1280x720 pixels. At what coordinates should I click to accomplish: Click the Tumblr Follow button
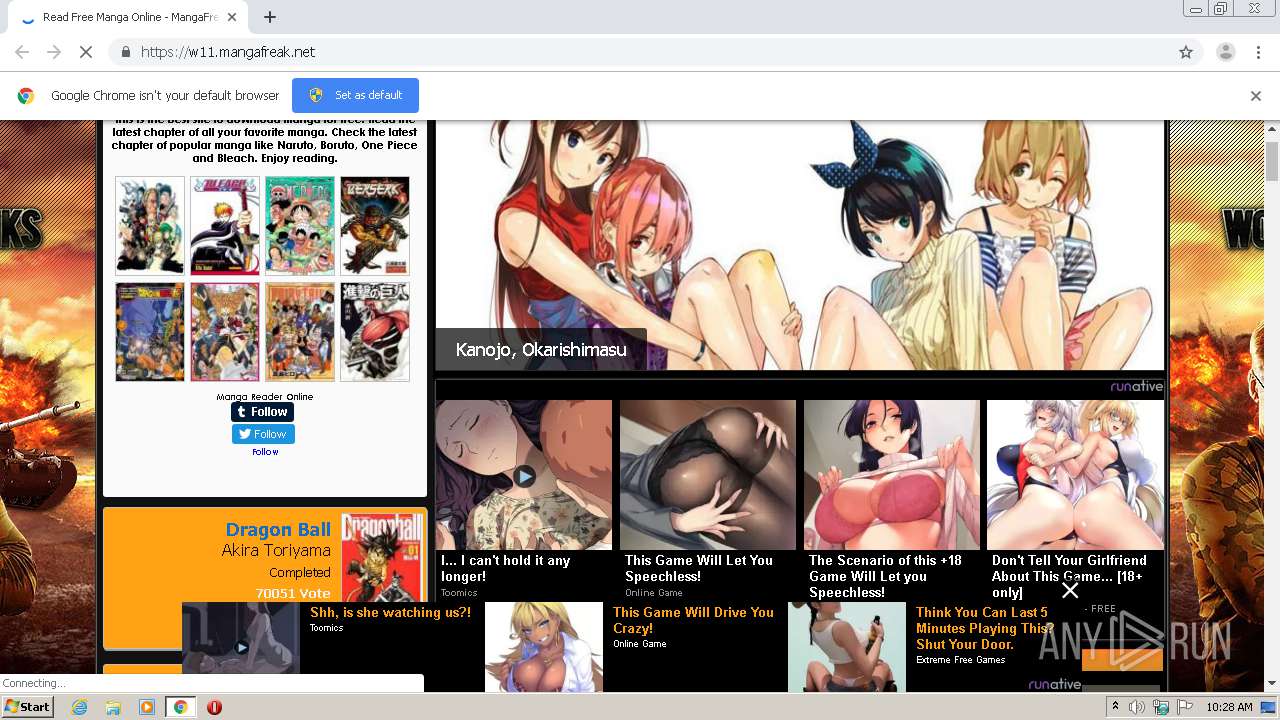coord(263,412)
